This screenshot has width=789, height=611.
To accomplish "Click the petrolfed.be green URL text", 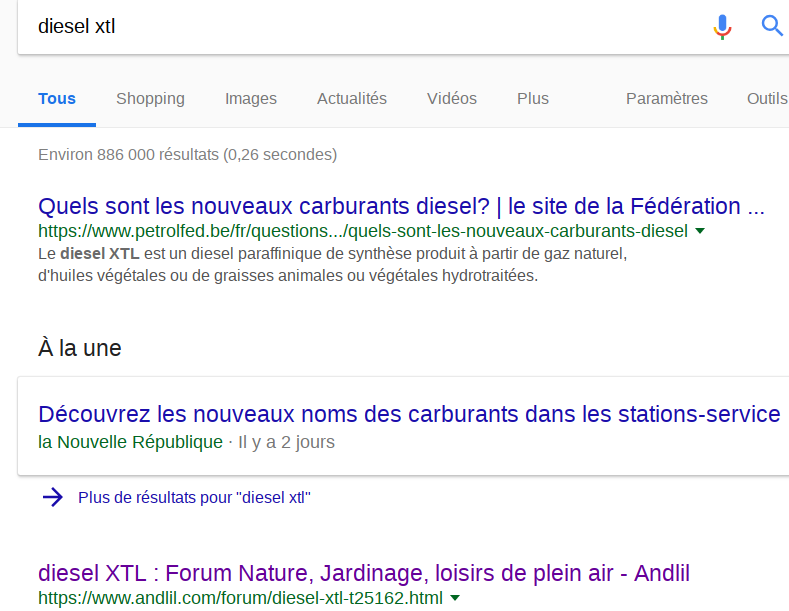I will 363,231.
